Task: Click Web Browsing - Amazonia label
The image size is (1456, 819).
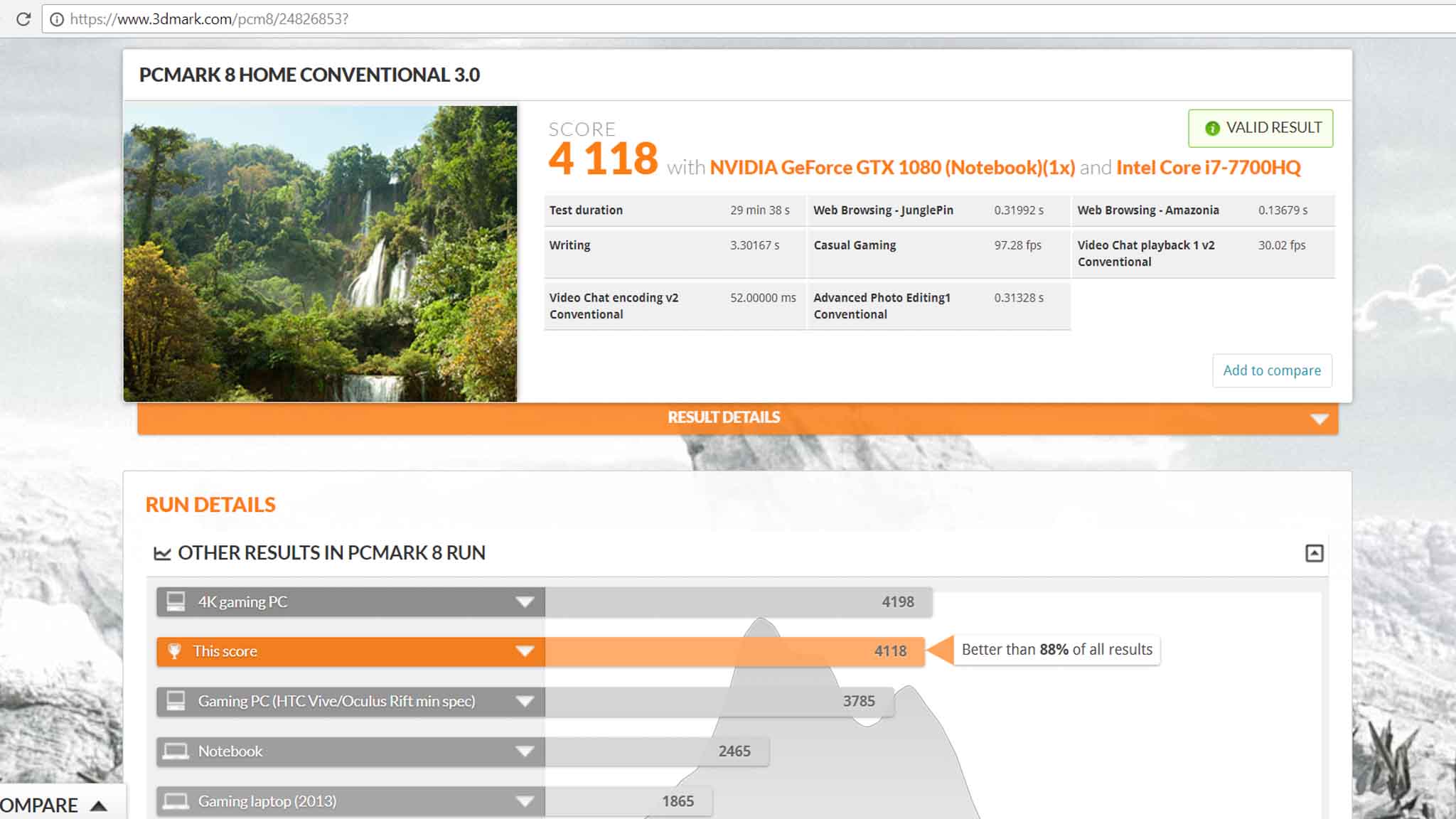Action: coord(1148,210)
